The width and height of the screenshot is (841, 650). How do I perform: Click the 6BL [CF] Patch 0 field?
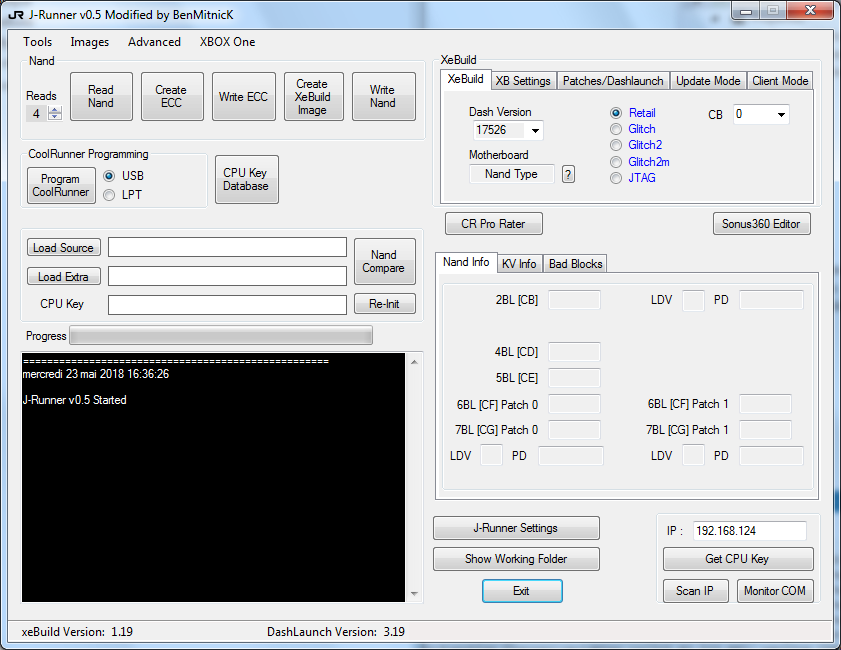pos(574,404)
